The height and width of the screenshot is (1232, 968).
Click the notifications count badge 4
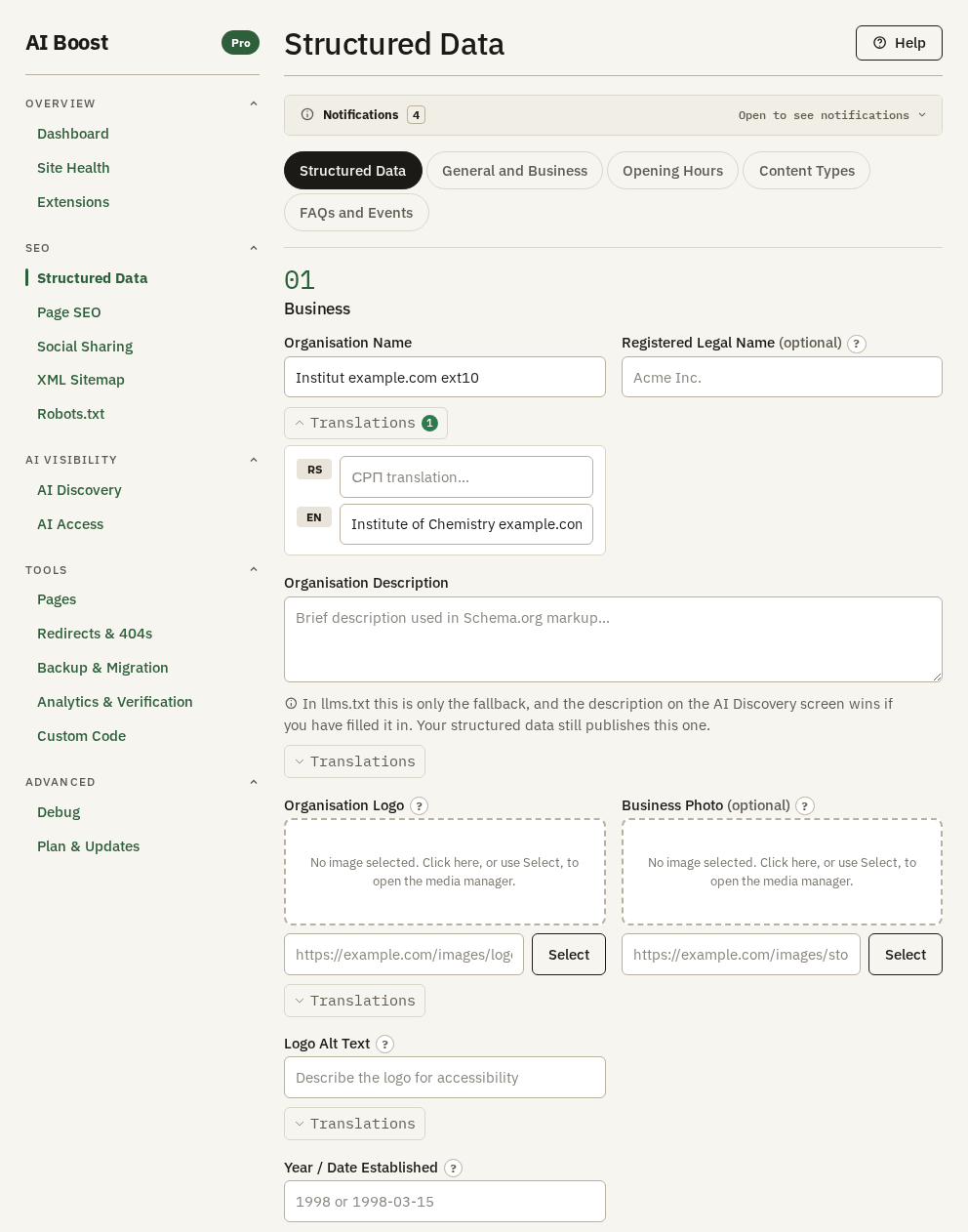click(x=416, y=115)
